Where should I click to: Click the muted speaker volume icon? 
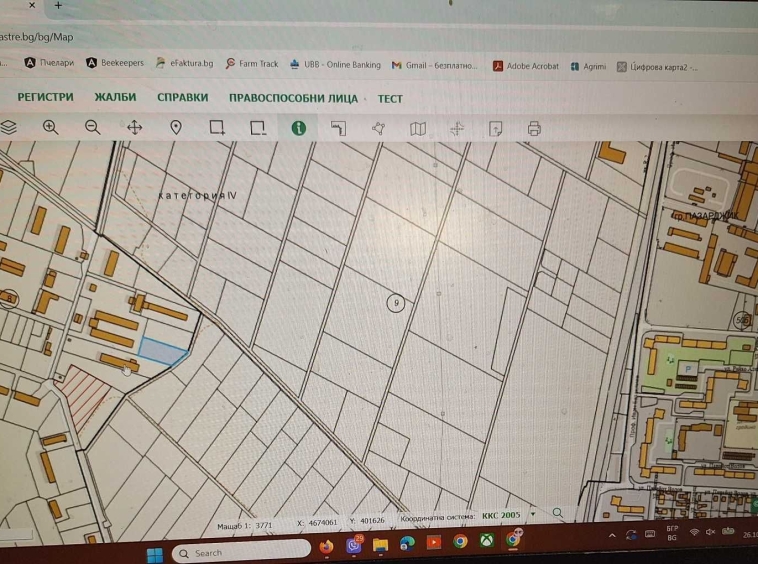[710, 532]
